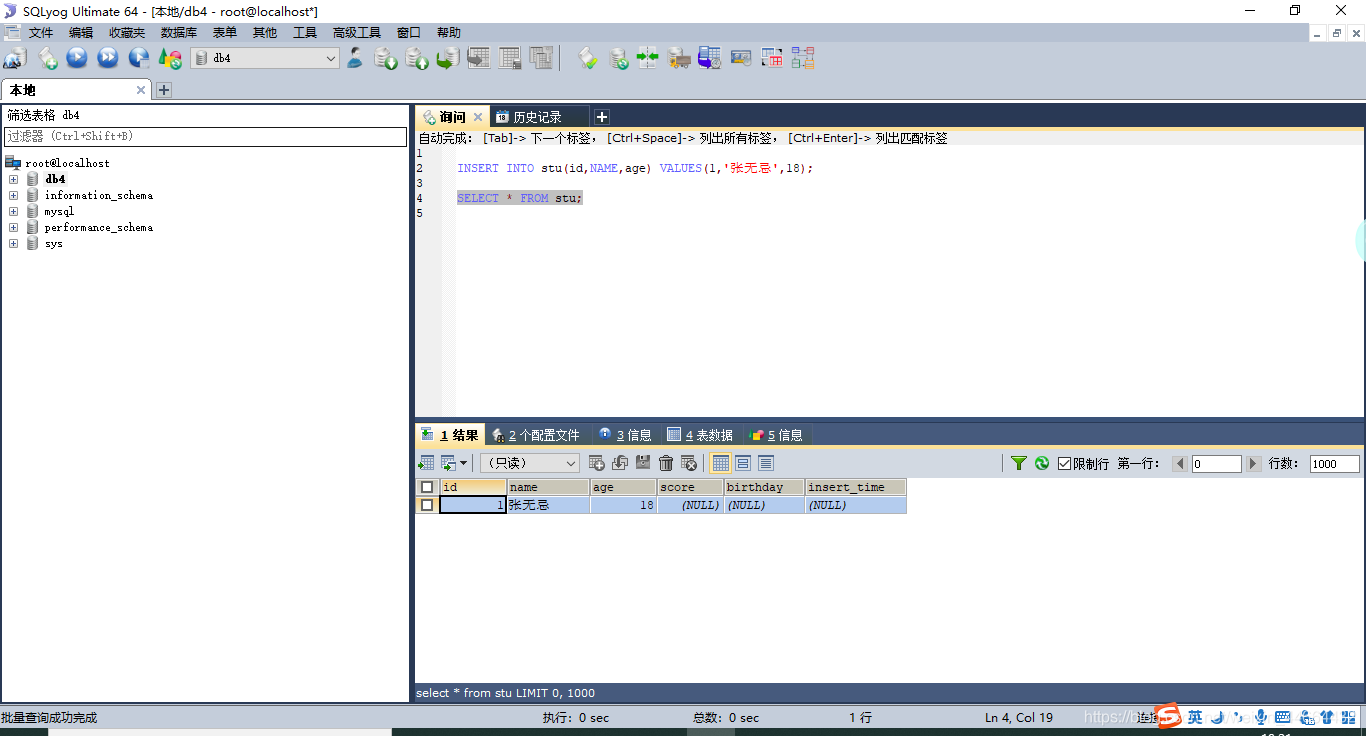1366x736 pixels.
Task: Click the Sogou S input method icon
Action: (x=1167, y=716)
